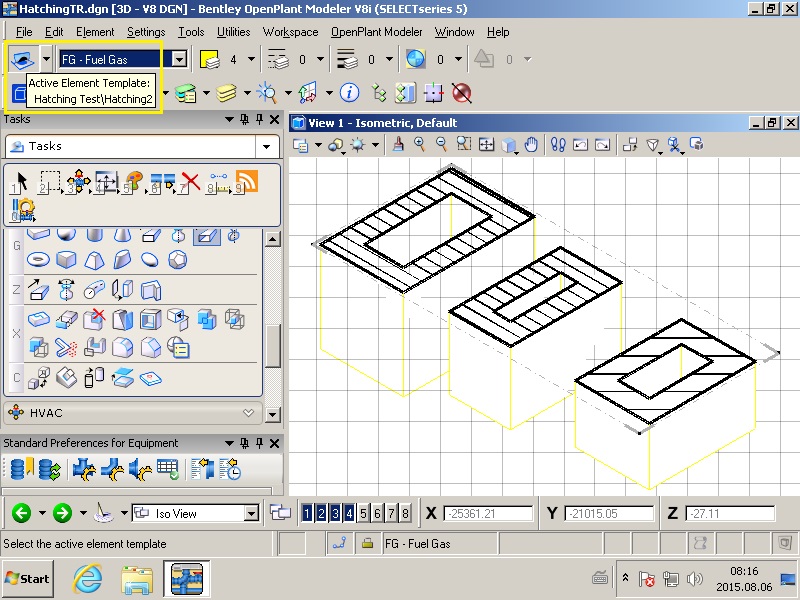
Task: Expand the active element template dropdown arrow
Action: [46, 59]
